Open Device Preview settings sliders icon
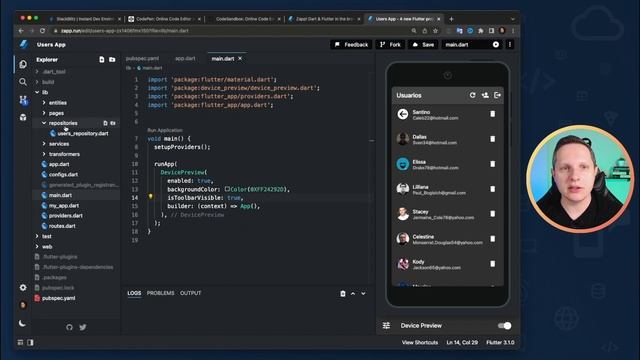640x360 pixels. pyautogui.click(x=386, y=325)
